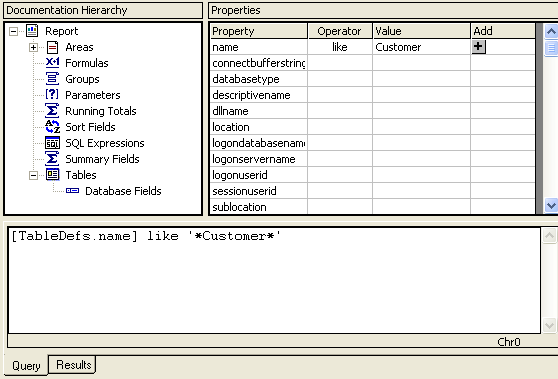The width and height of the screenshot is (558, 379).
Task: Switch to the Query tab
Action: click(26, 365)
